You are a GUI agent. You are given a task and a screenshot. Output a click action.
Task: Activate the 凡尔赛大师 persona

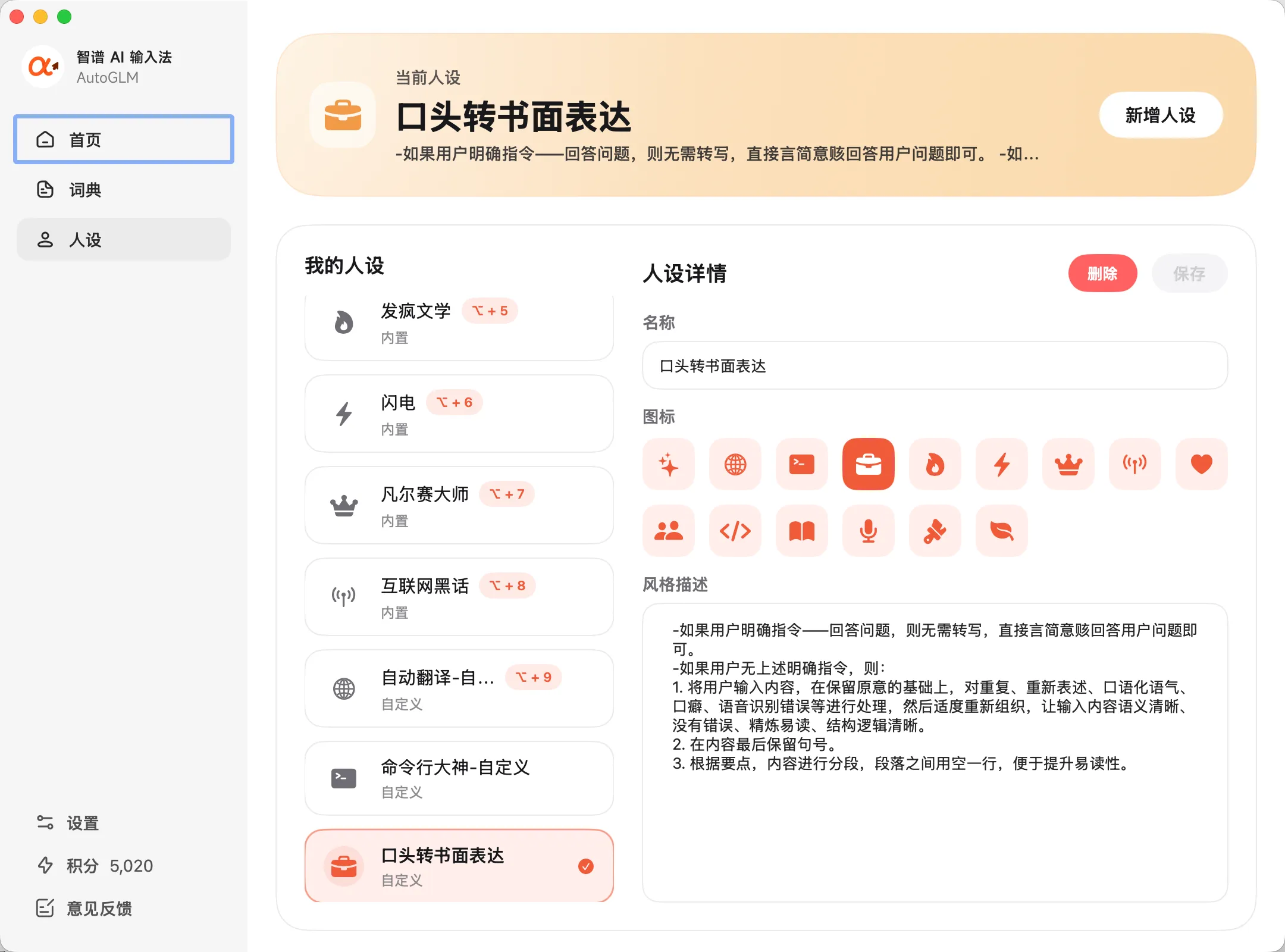459,506
